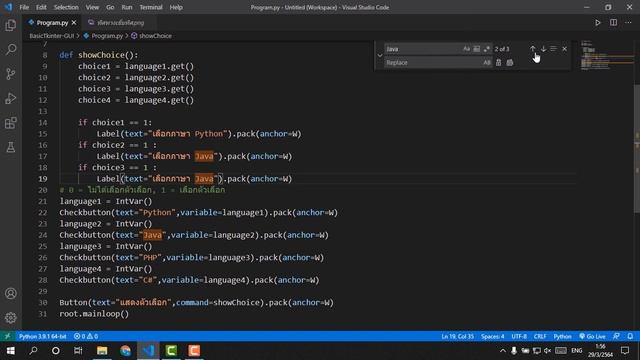The height and width of the screenshot is (360, 640).
Task: Replace the current match icon
Action: click(x=498, y=62)
